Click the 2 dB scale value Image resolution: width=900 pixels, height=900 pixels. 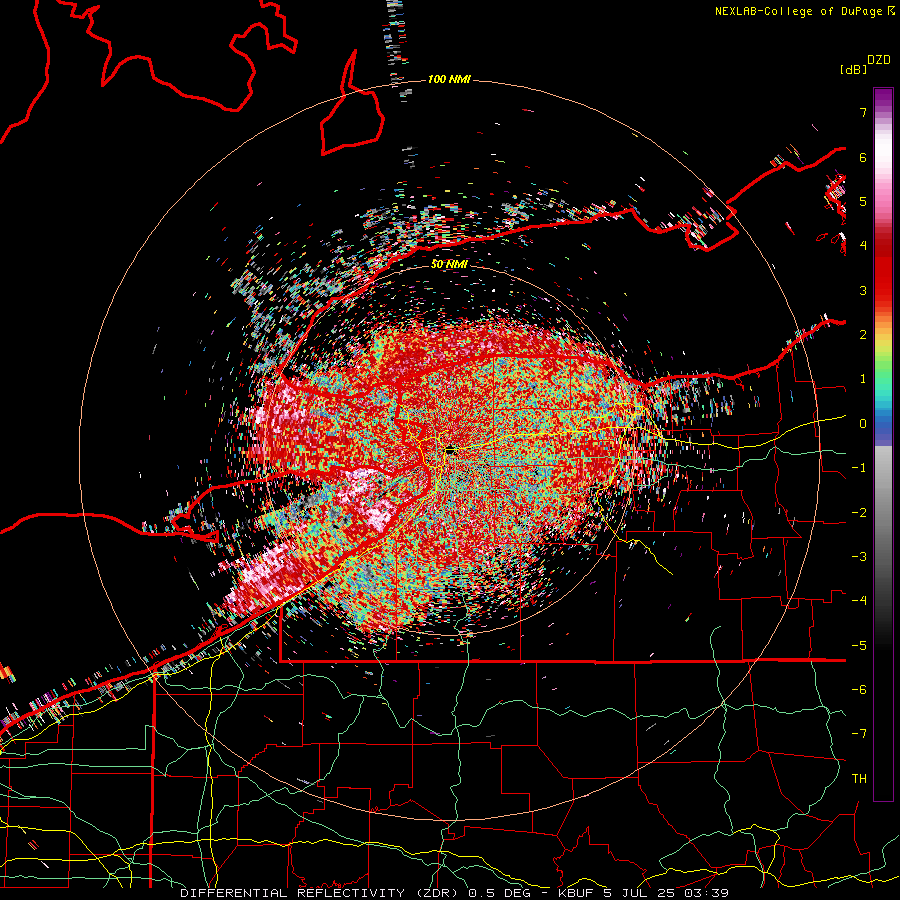[863, 335]
